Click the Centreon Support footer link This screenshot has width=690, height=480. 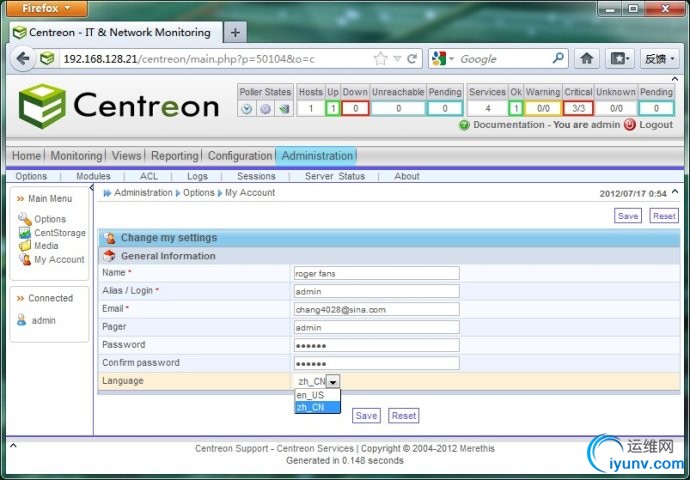pos(231,449)
